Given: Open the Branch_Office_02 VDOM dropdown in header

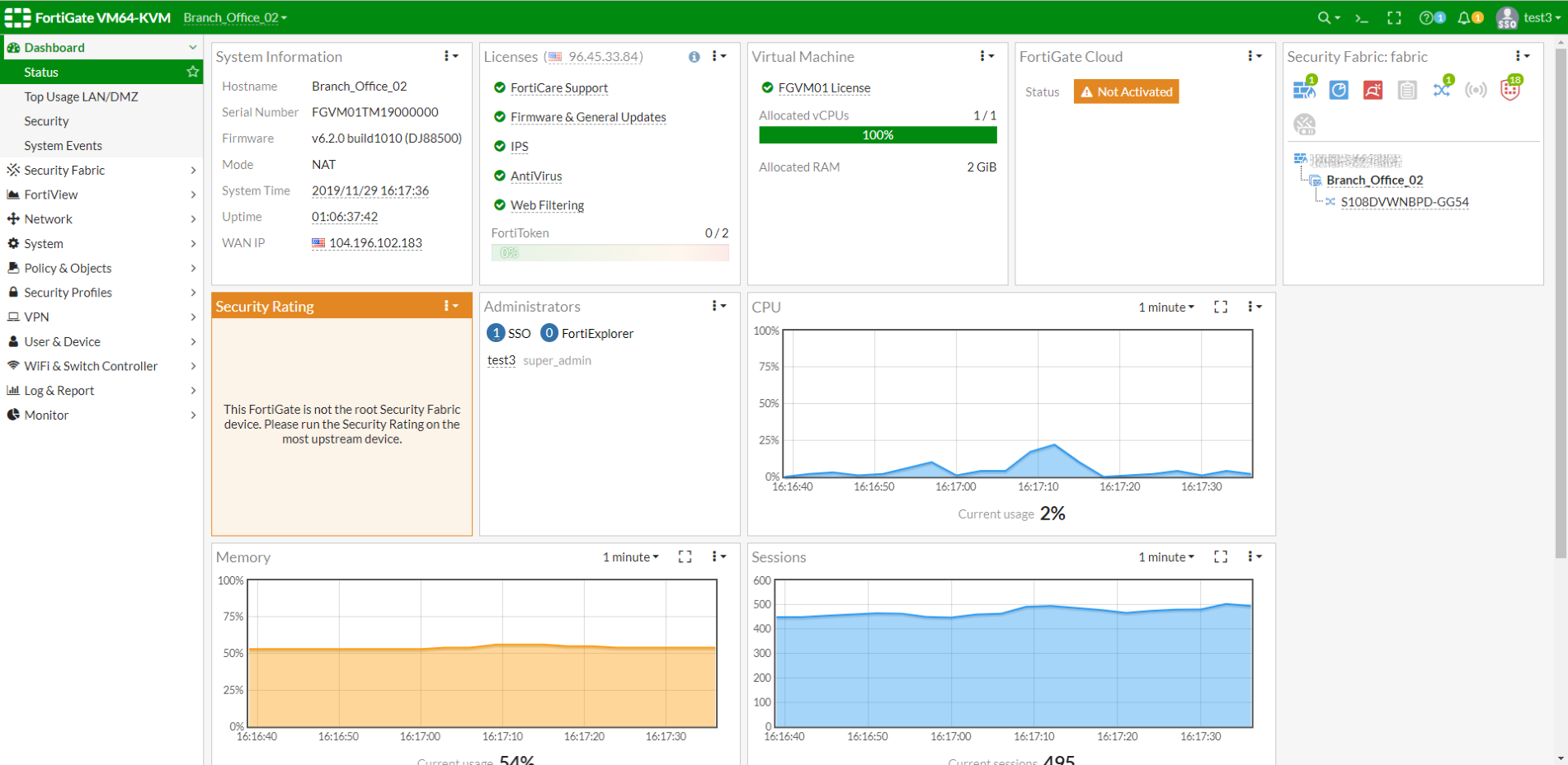Looking at the screenshot, I should click(x=235, y=18).
